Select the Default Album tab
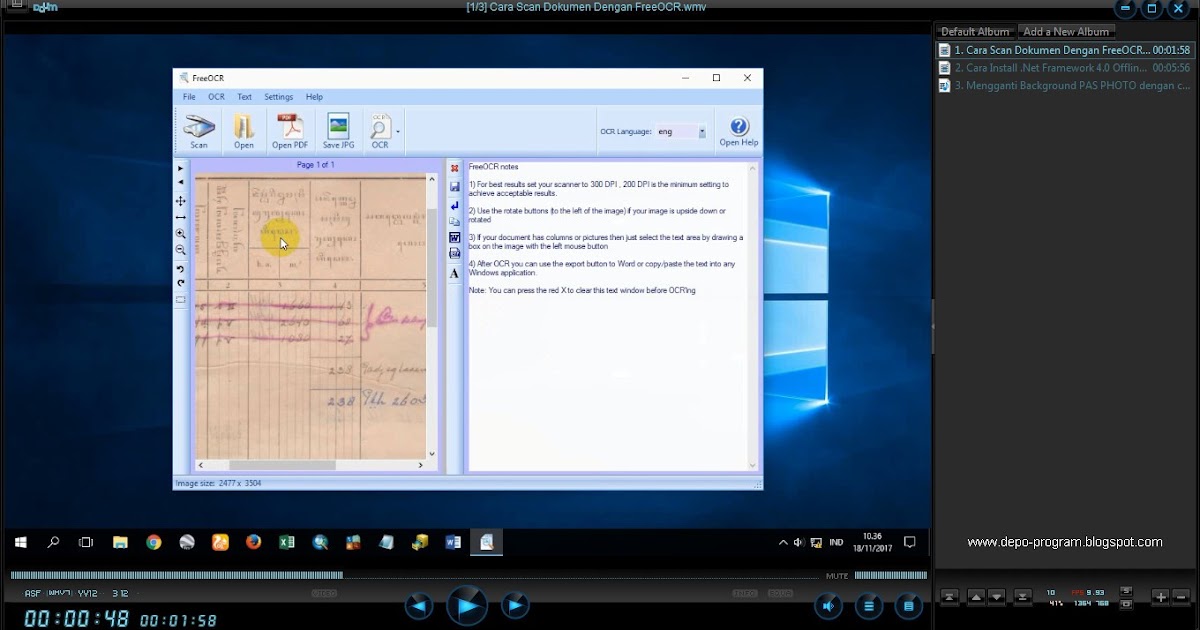Screen dimensions: 1200x630 tap(975, 31)
